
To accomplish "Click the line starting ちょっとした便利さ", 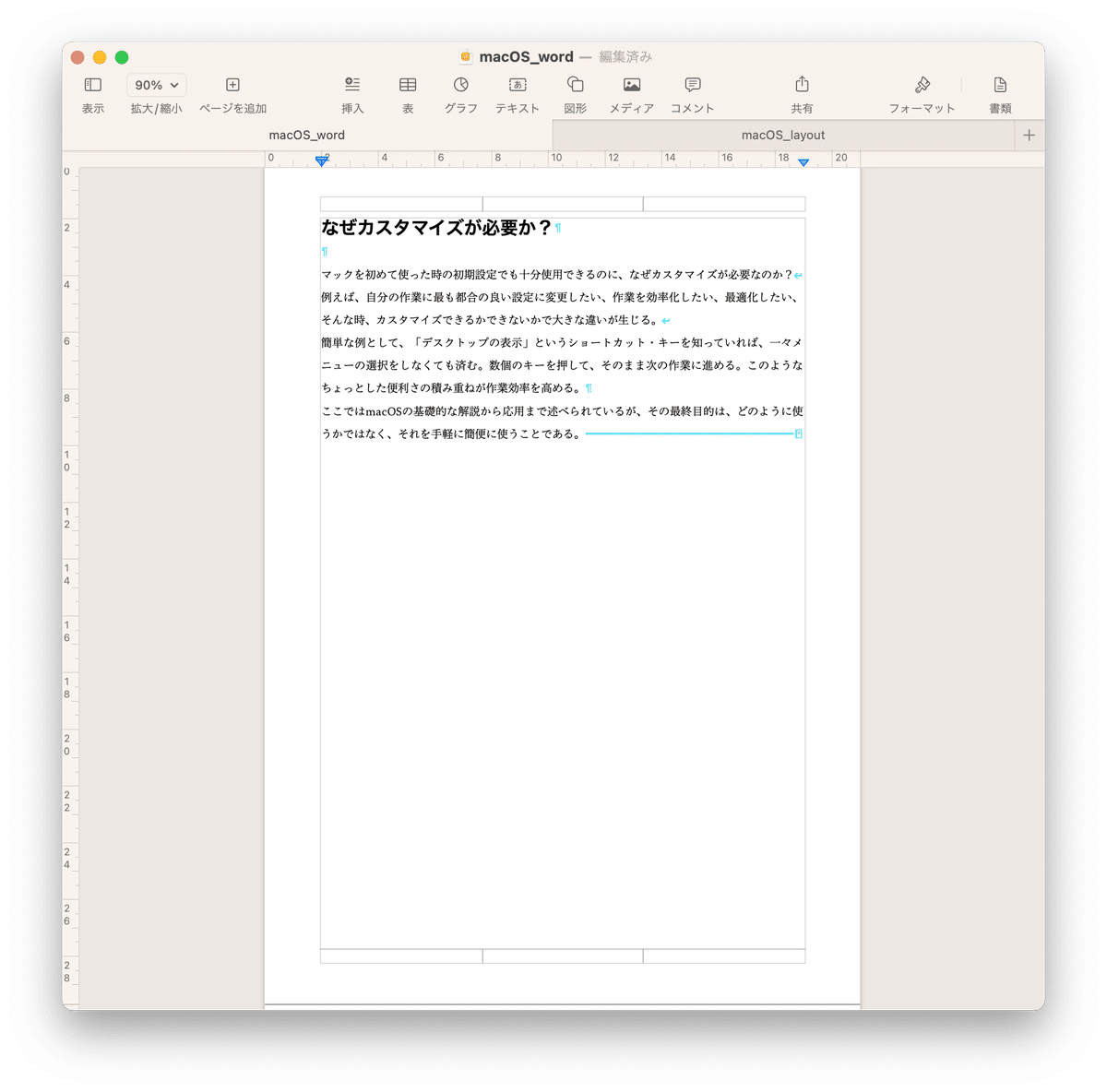I will click(452, 388).
